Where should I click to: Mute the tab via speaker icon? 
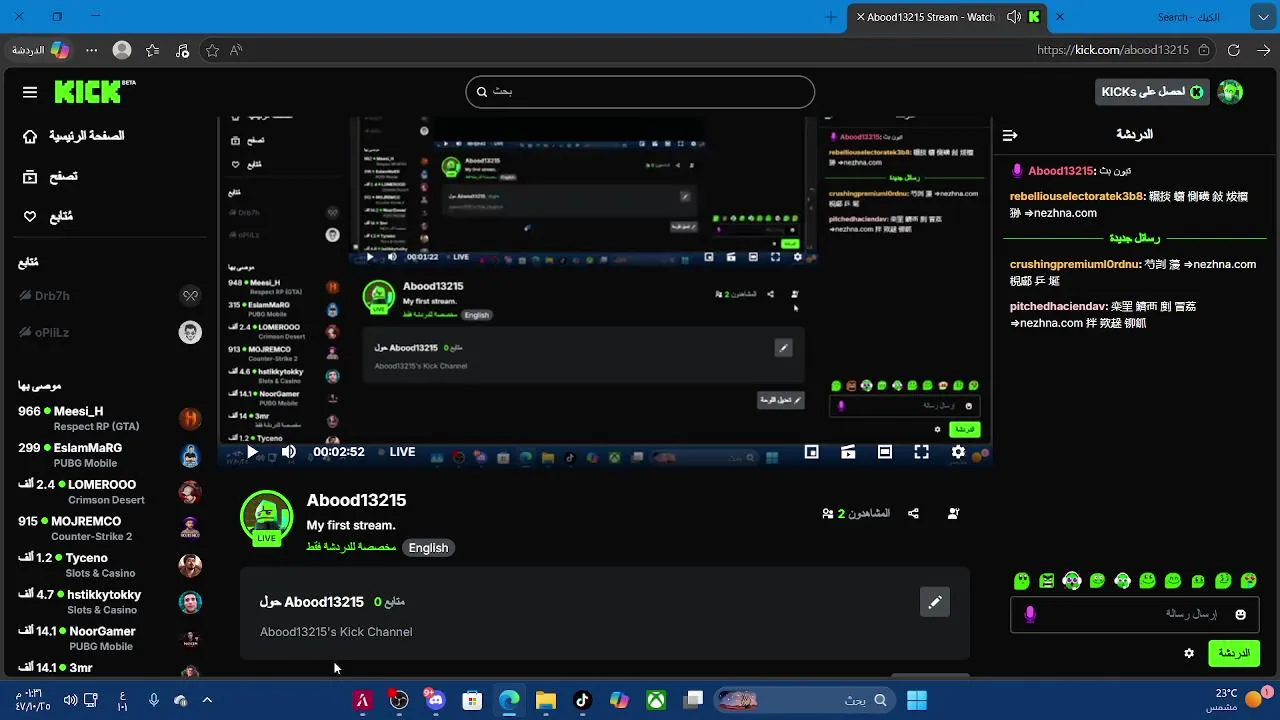(x=1014, y=17)
